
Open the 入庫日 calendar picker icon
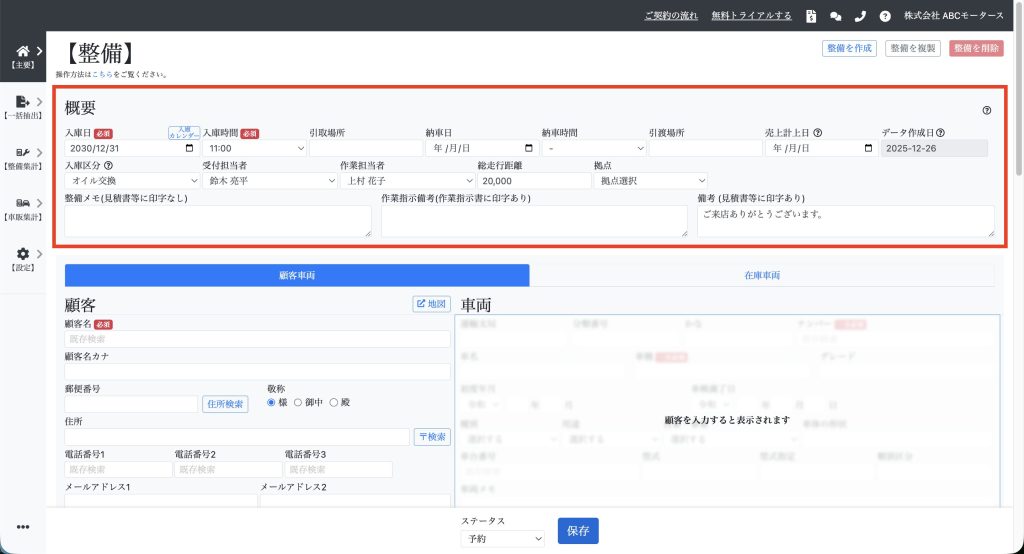(189, 148)
